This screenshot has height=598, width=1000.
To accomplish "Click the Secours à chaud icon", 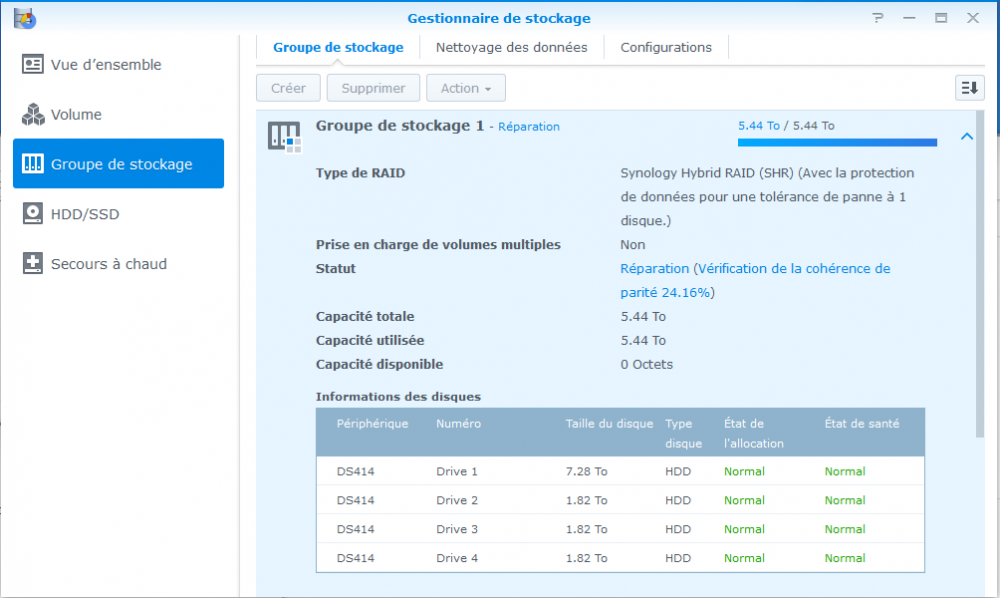I will (33, 264).
